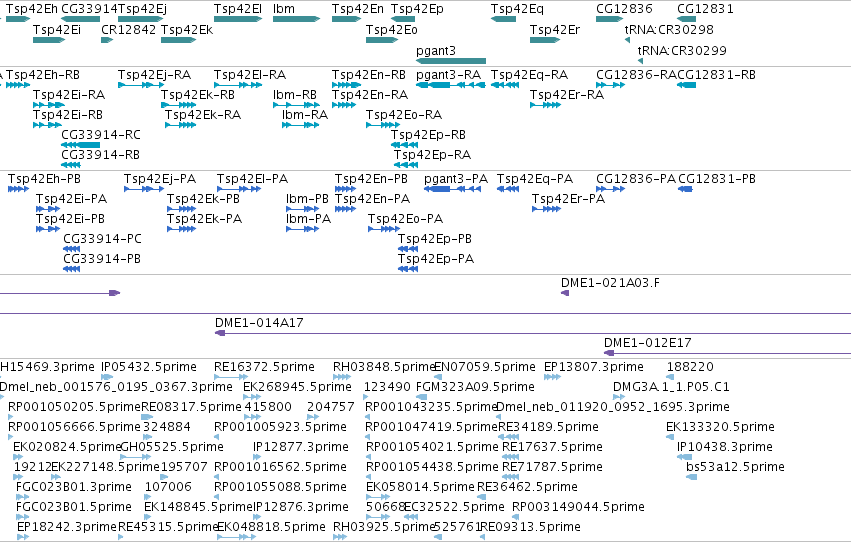This screenshot has height=542, width=851.
Task: Select the IP10438.3prime EST feature
Action: (684, 457)
